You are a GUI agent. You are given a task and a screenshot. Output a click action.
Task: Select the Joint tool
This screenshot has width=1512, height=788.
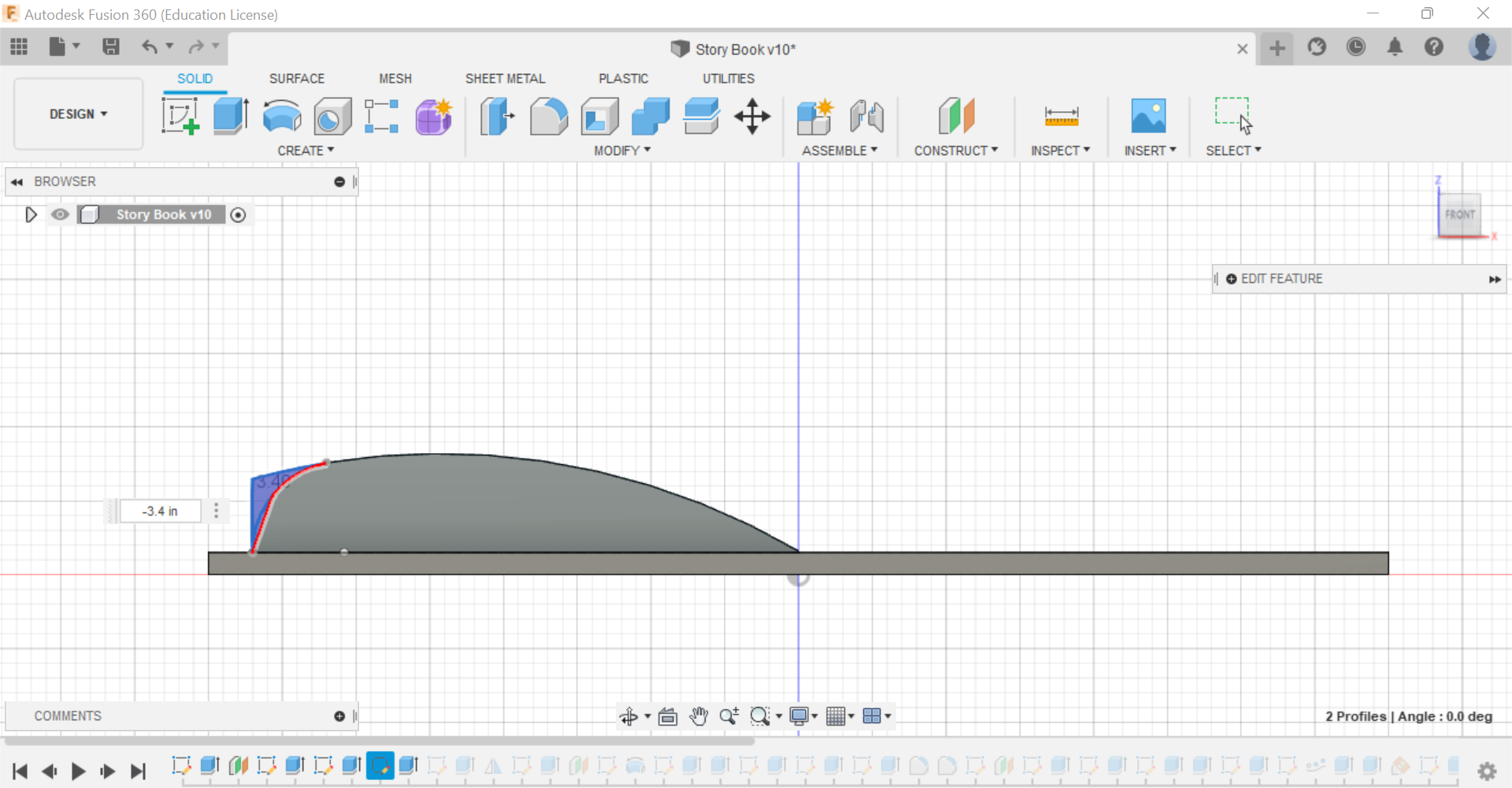coord(867,117)
